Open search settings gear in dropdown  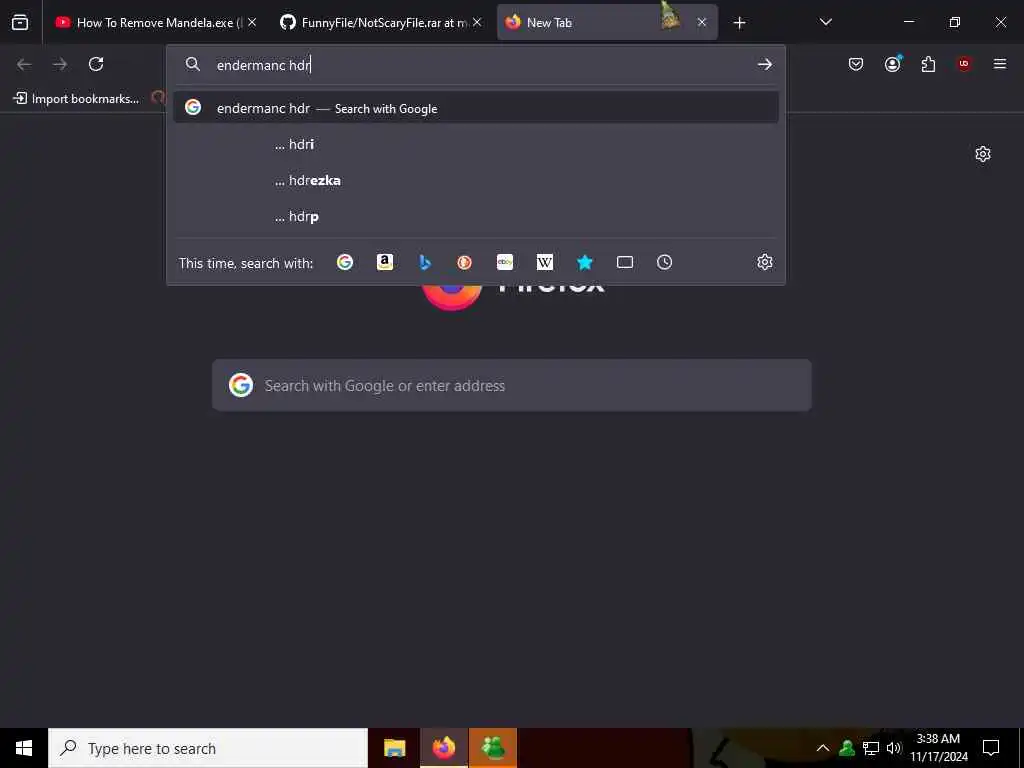pyautogui.click(x=765, y=263)
